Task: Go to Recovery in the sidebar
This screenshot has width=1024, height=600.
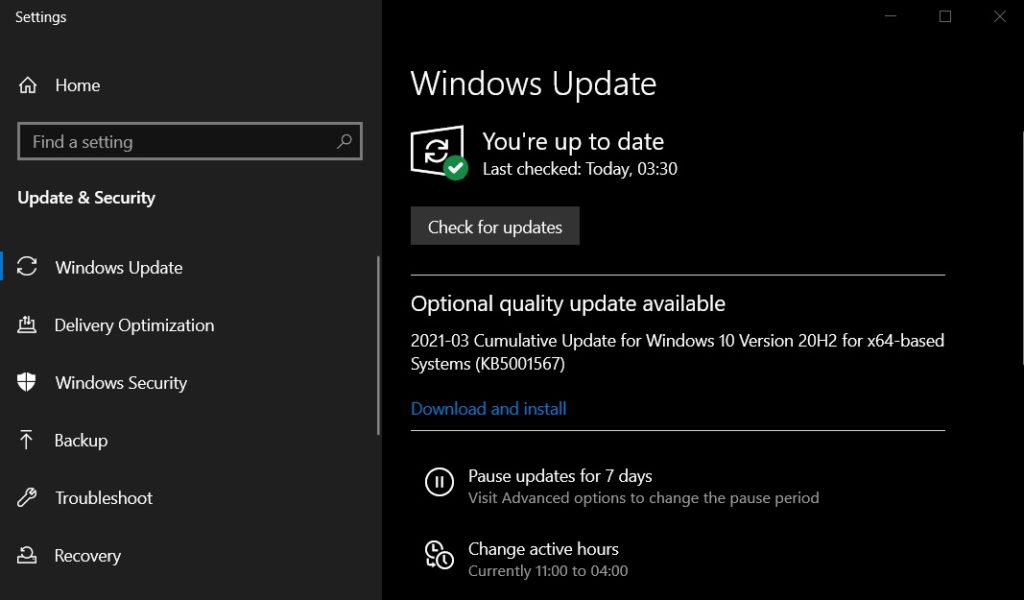Action: coord(87,556)
